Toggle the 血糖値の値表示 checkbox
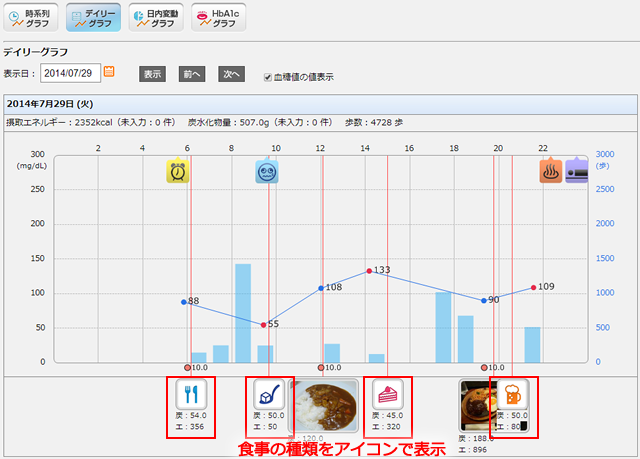Image resolution: width=640 pixels, height=459 pixels. click(267, 75)
